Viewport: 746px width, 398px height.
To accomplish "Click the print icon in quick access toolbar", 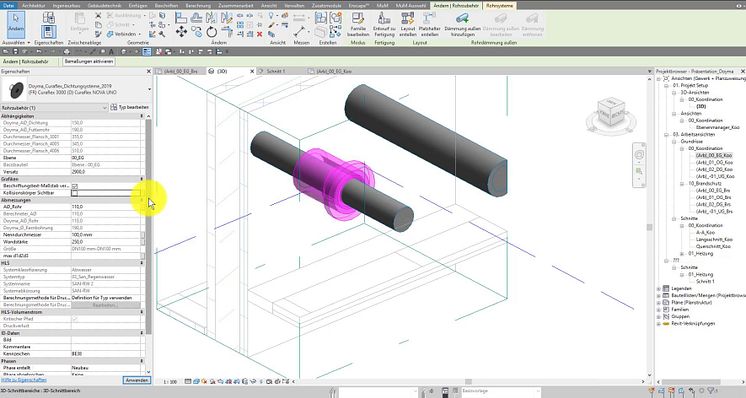I will pos(67,51).
